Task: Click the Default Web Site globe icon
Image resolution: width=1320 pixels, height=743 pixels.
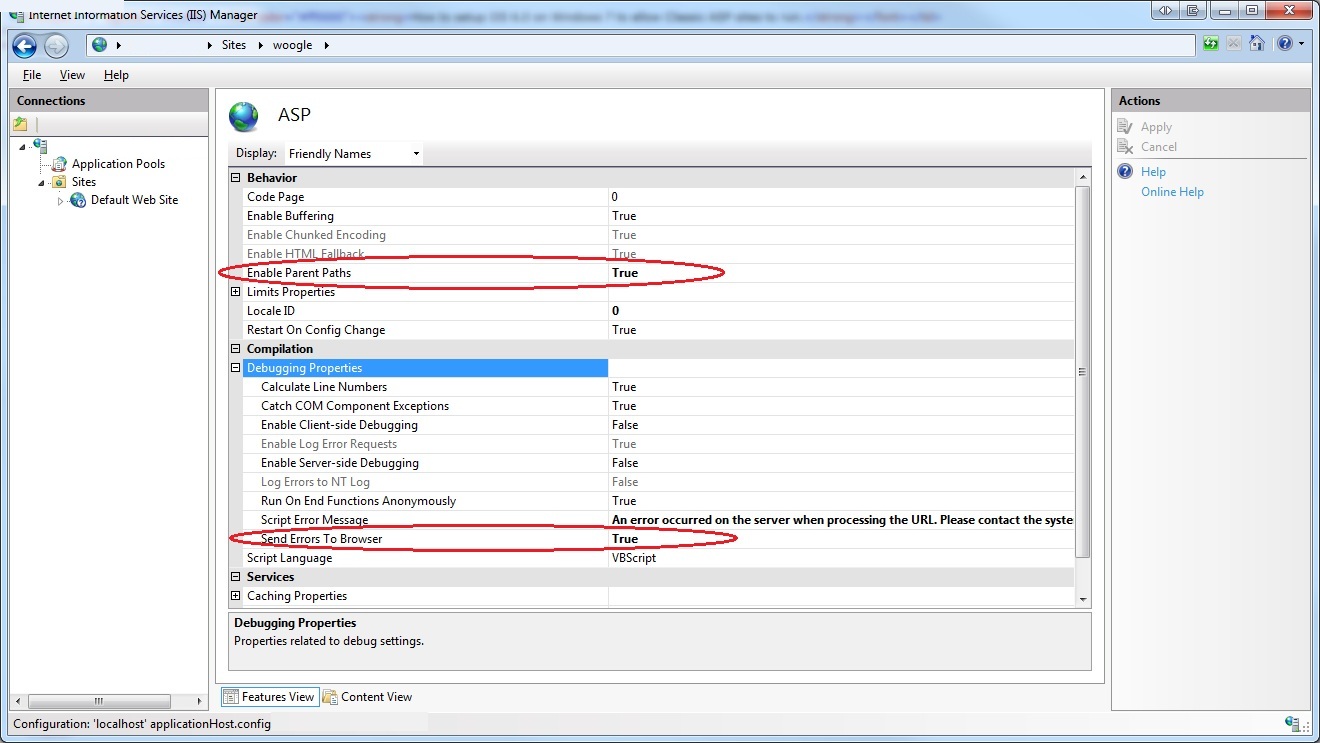Action: pos(78,200)
